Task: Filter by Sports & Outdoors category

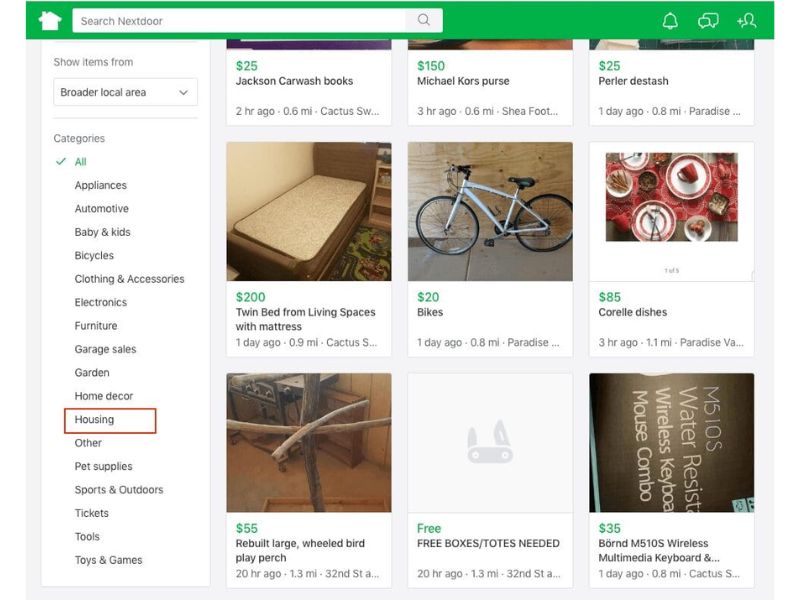Action: pos(119,490)
